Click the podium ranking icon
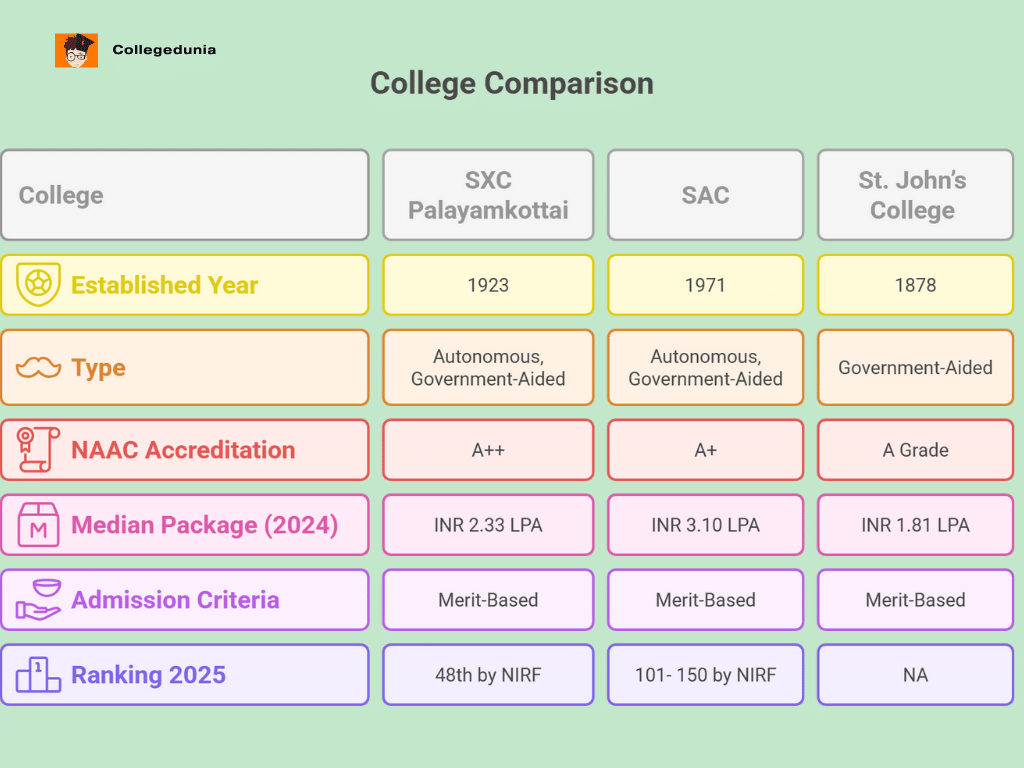Viewport: 1024px width, 768px height. (38, 675)
